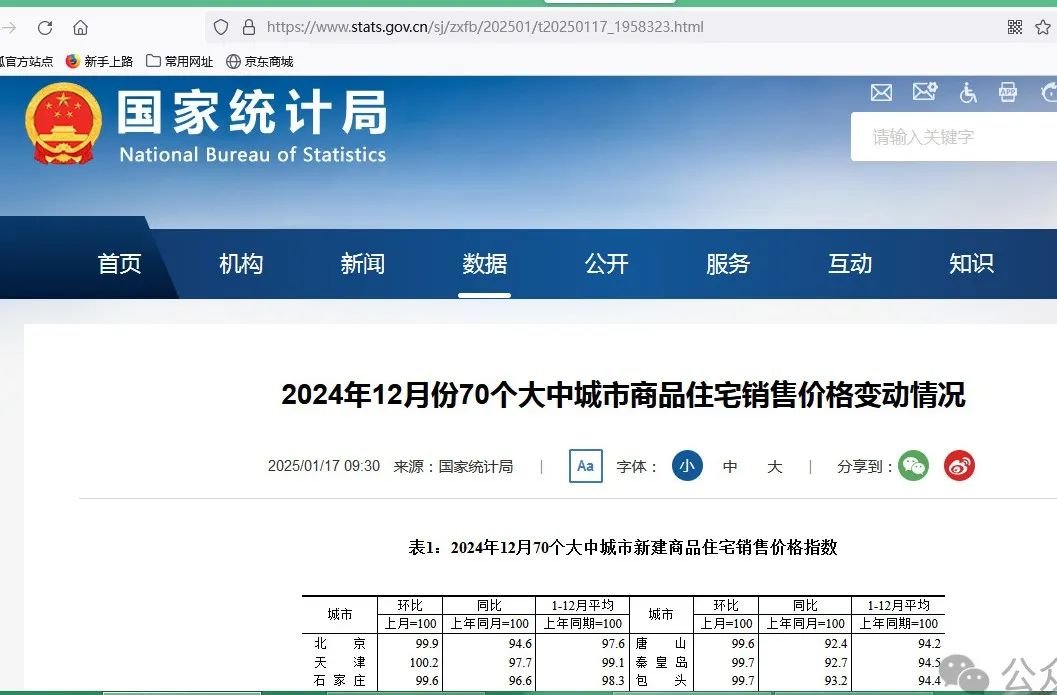Click the email subscription icon with gear
The width and height of the screenshot is (1057, 695).
point(924,92)
